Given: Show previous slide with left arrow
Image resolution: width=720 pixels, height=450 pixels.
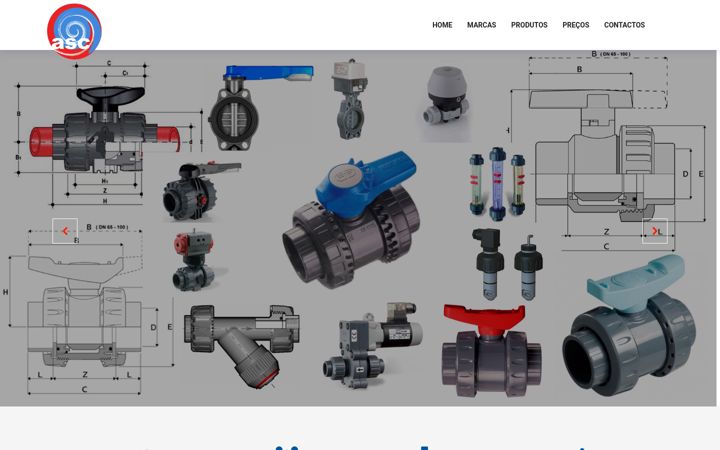Looking at the screenshot, I should click(x=65, y=231).
